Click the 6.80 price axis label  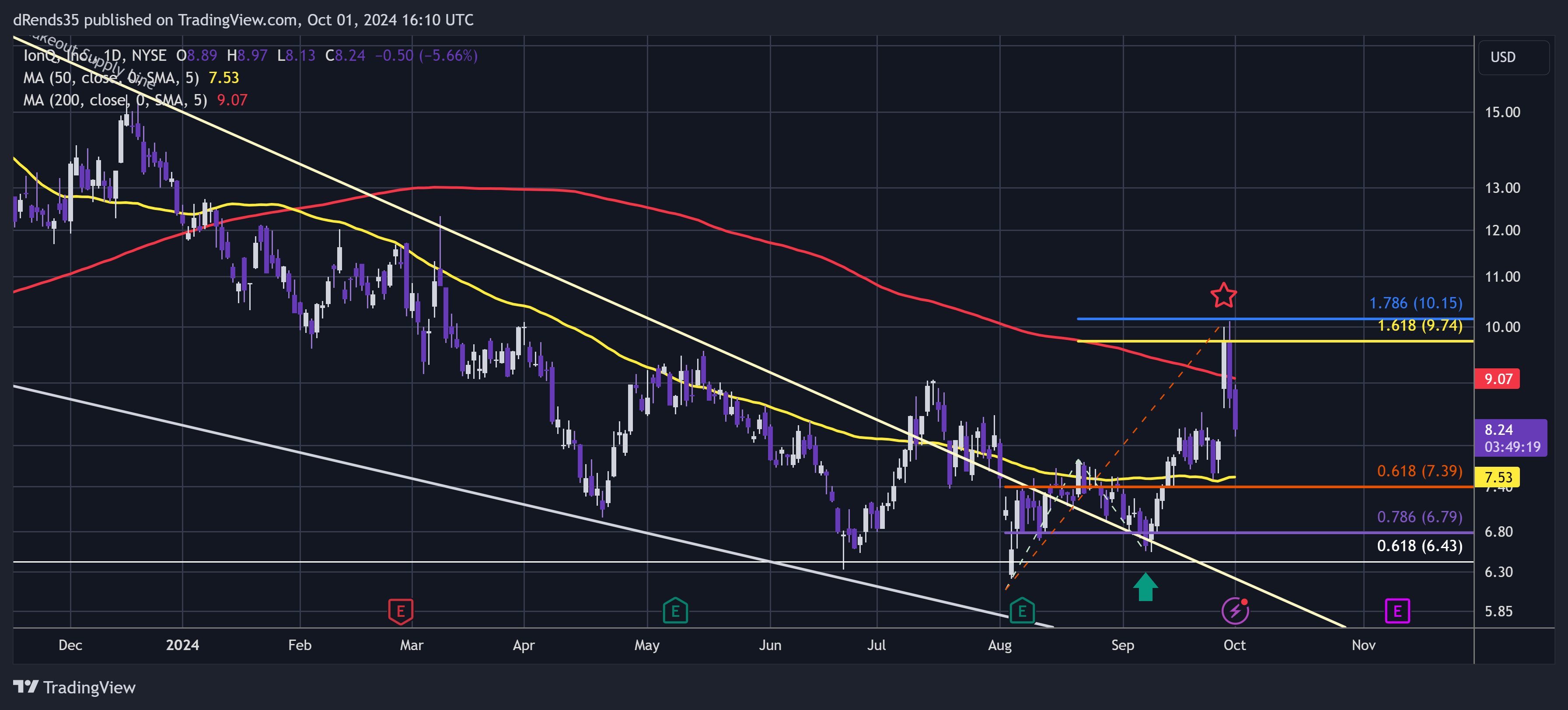1498,532
